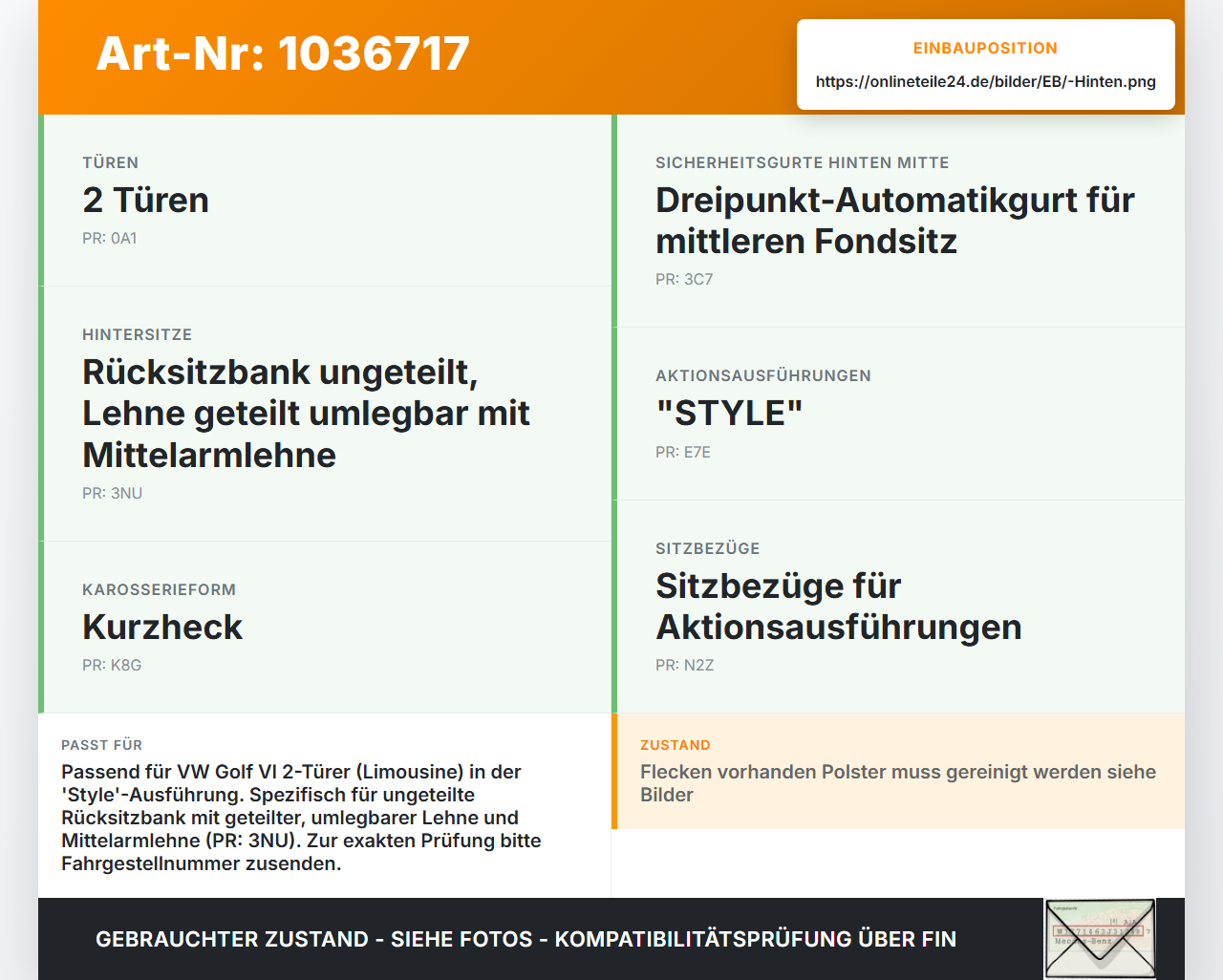Screen dimensions: 1223x980
Task: Click the PR: 3C7 code
Action: [x=684, y=279]
